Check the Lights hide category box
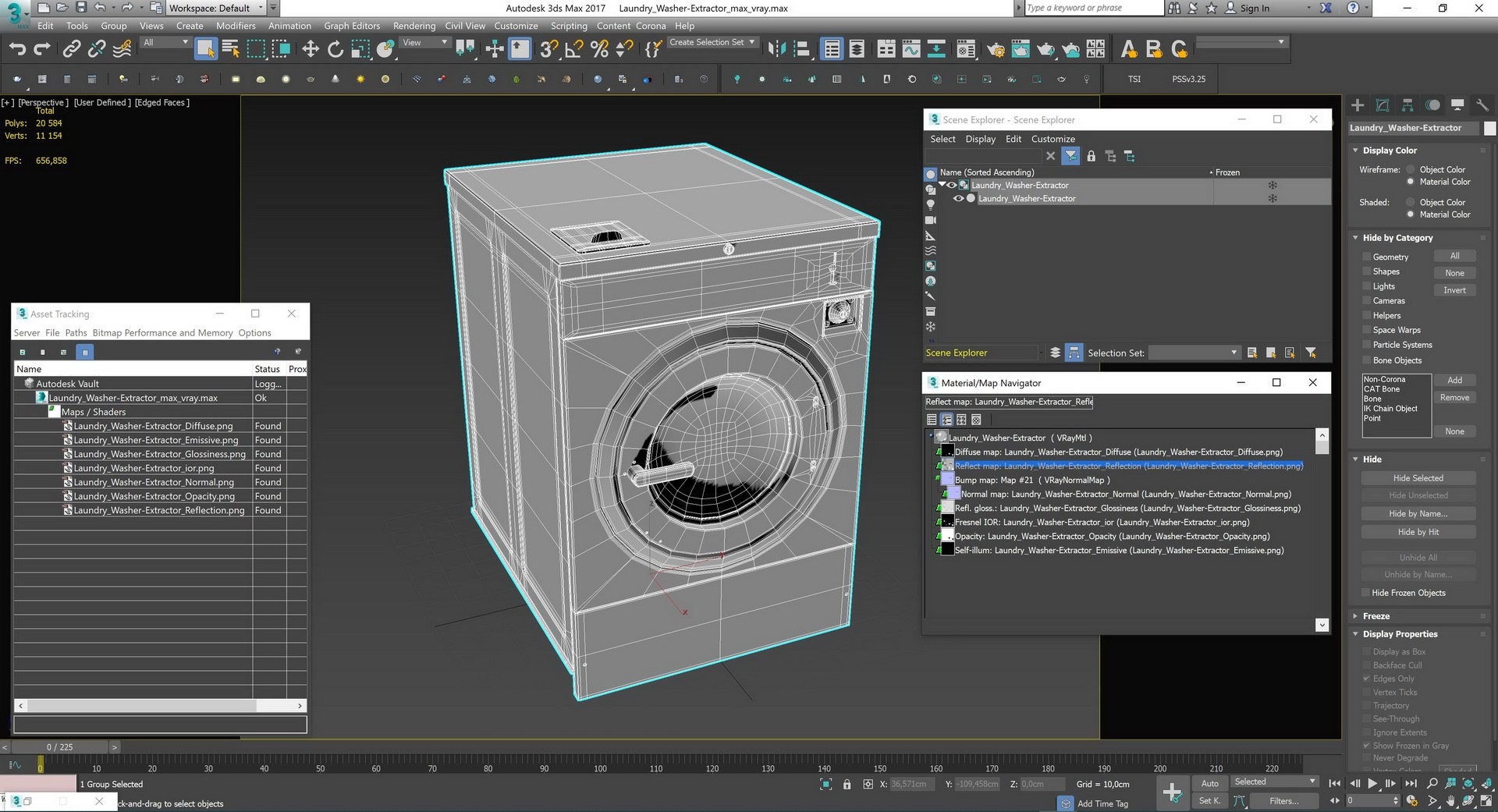 pos(1366,286)
